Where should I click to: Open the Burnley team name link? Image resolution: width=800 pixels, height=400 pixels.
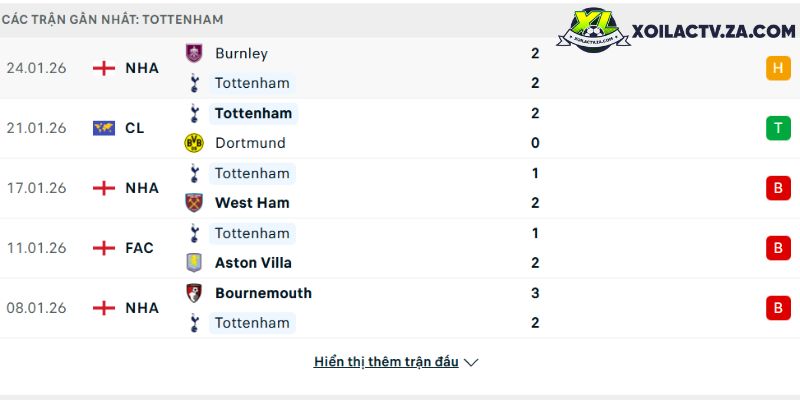[x=241, y=53]
